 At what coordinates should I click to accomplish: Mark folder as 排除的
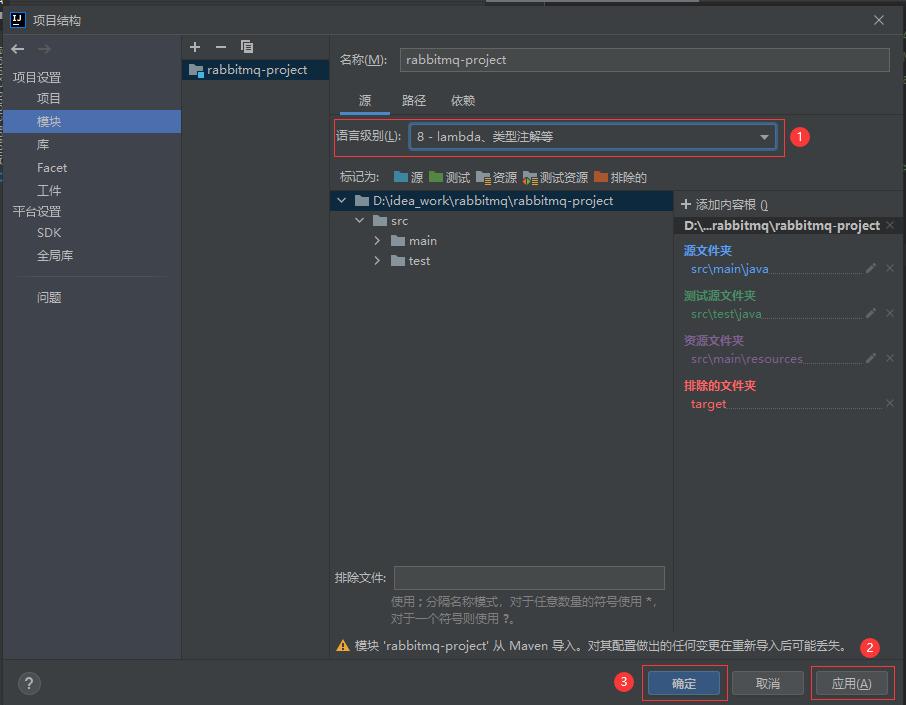[620, 177]
